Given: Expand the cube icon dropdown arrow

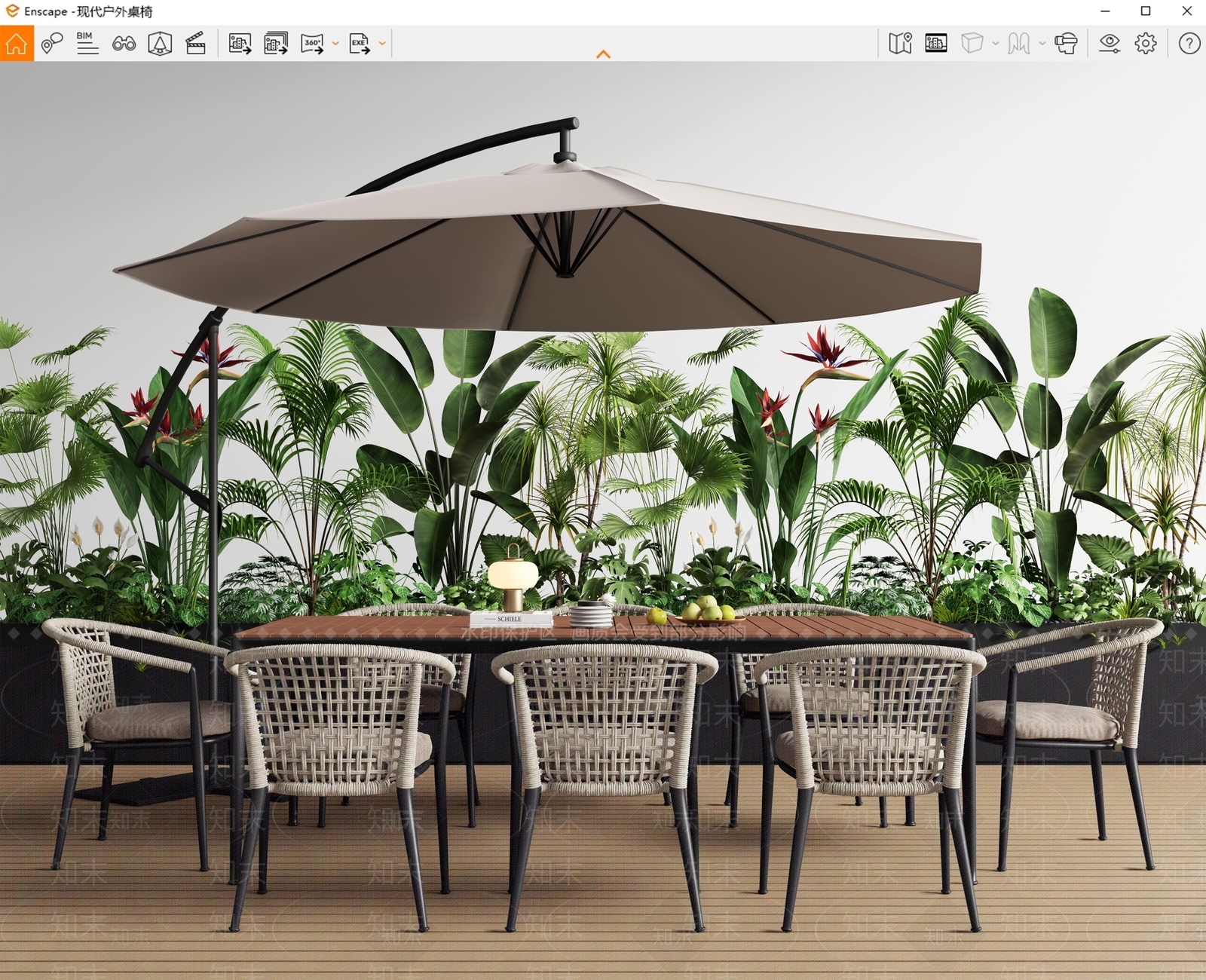Looking at the screenshot, I should point(996,44).
